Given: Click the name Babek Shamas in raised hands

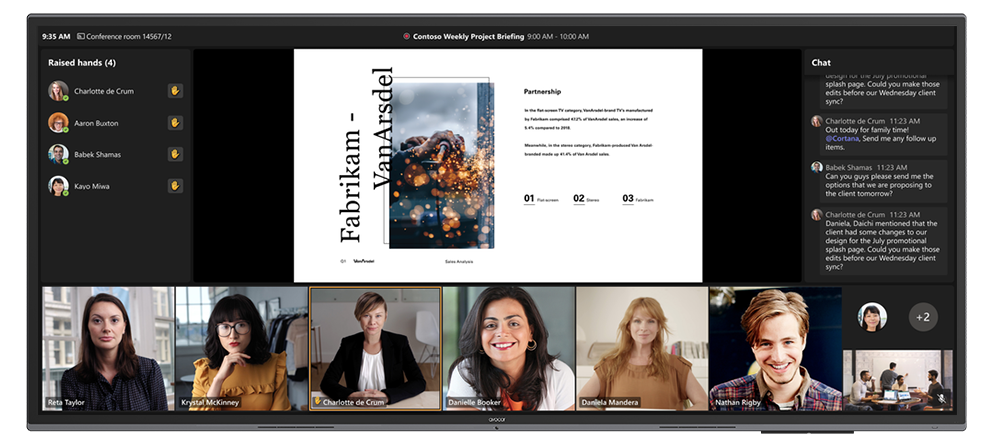Looking at the screenshot, I should point(98,154).
